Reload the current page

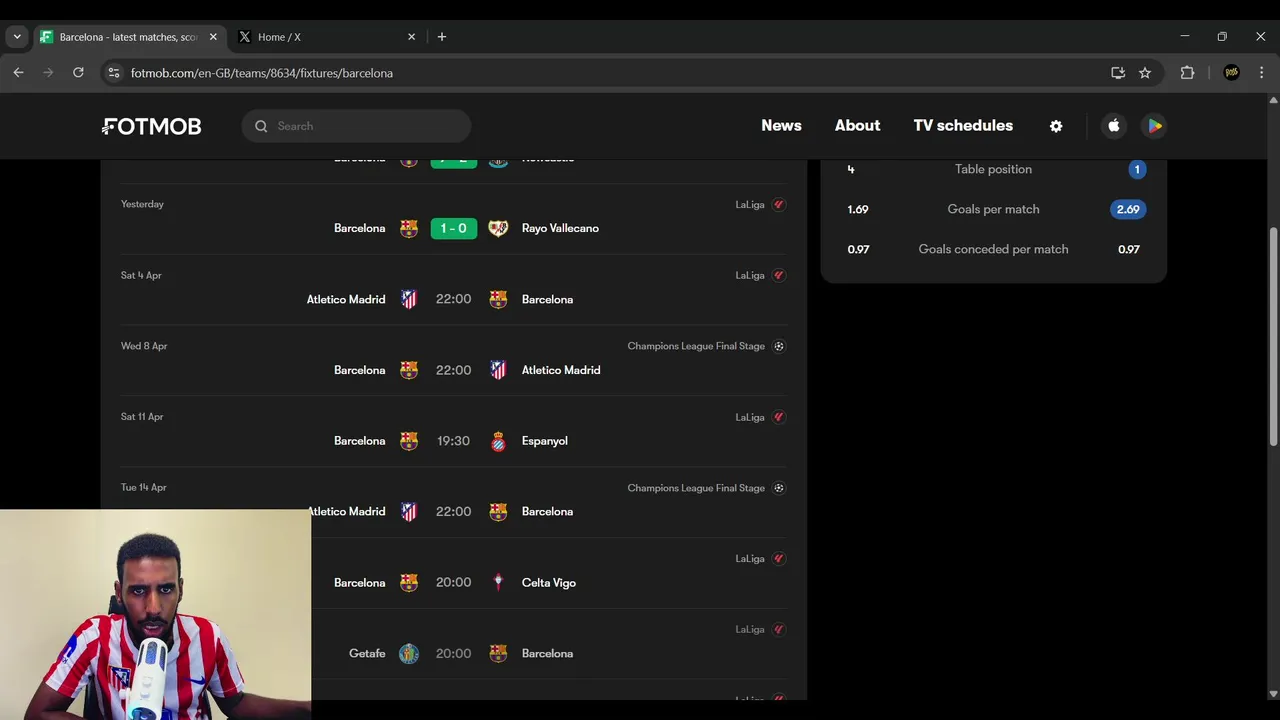(x=78, y=73)
